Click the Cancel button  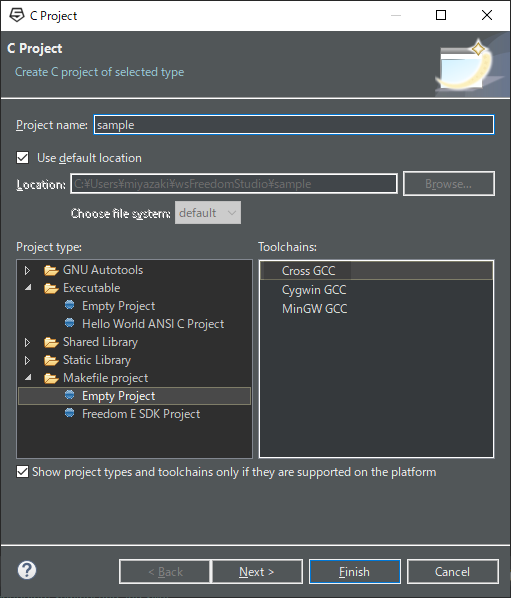tap(453, 572)
